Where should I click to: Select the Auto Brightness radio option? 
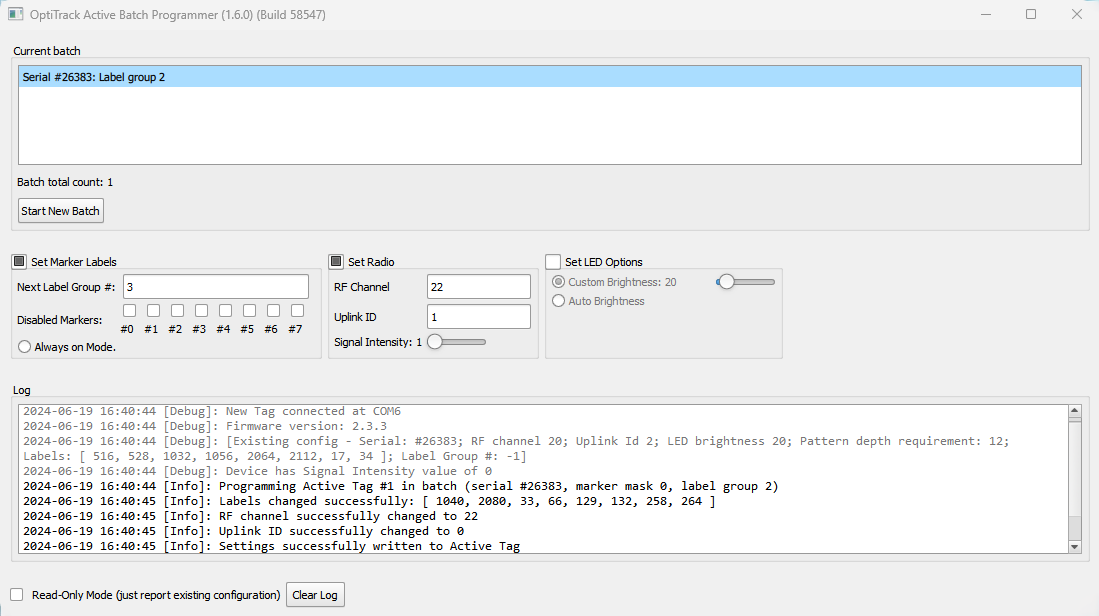(559, 301)
